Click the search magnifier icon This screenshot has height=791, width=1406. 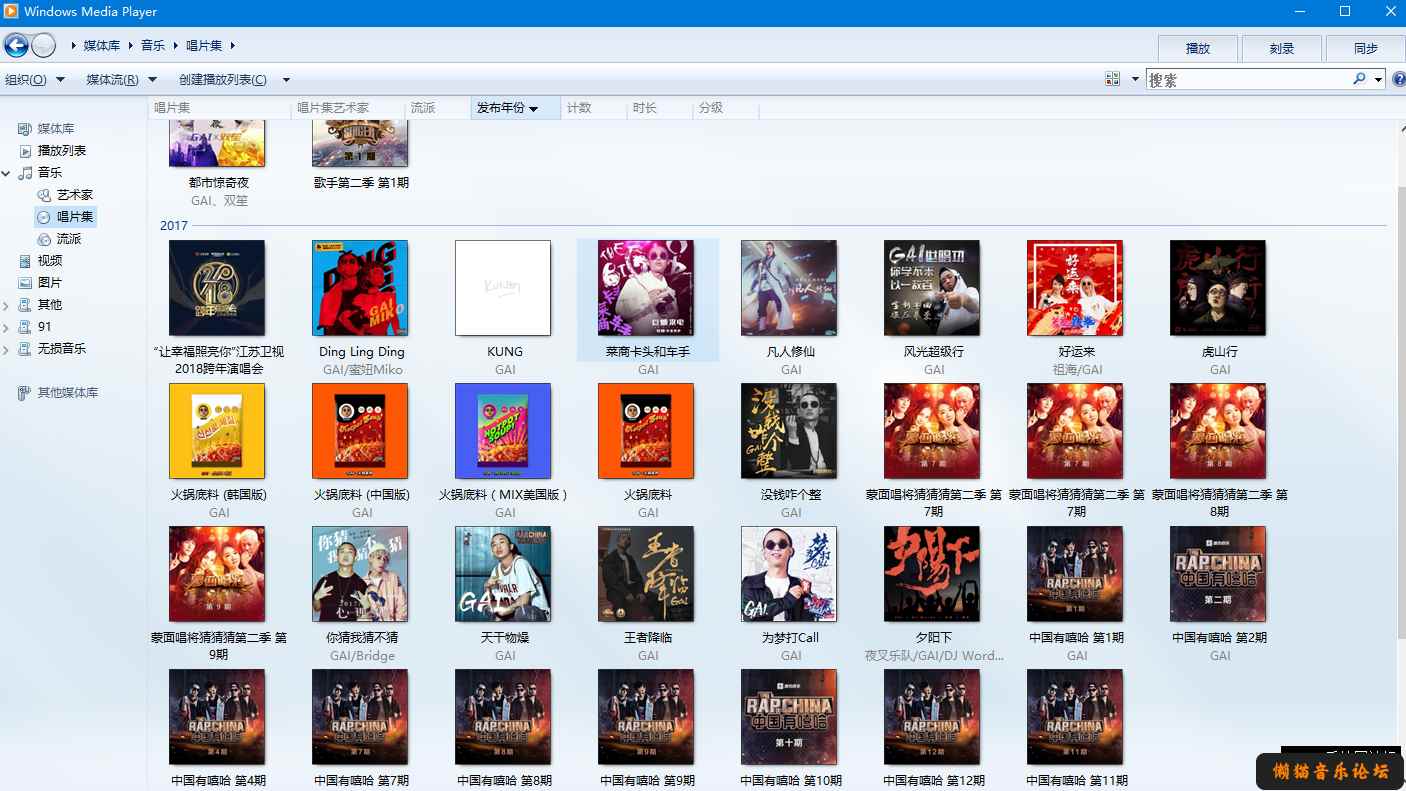pos(1359,79)
